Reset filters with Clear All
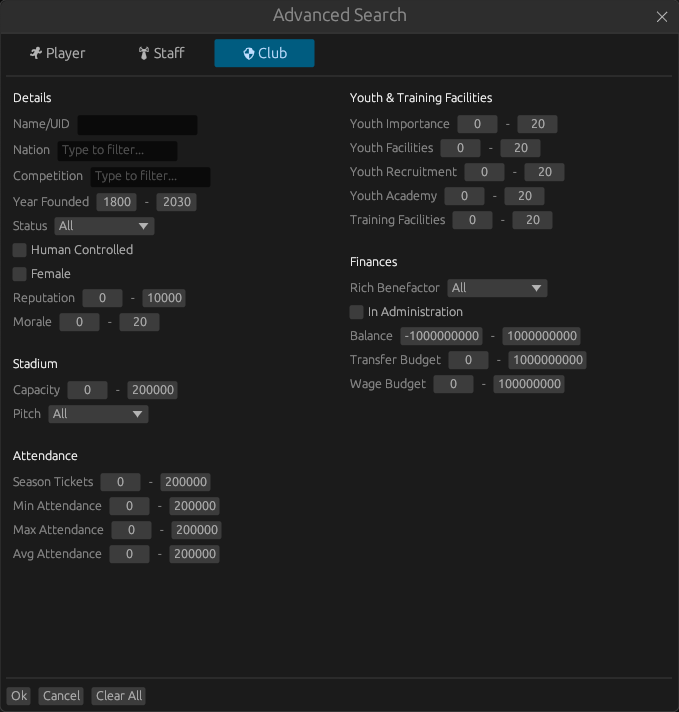 (x=119, y=696)
